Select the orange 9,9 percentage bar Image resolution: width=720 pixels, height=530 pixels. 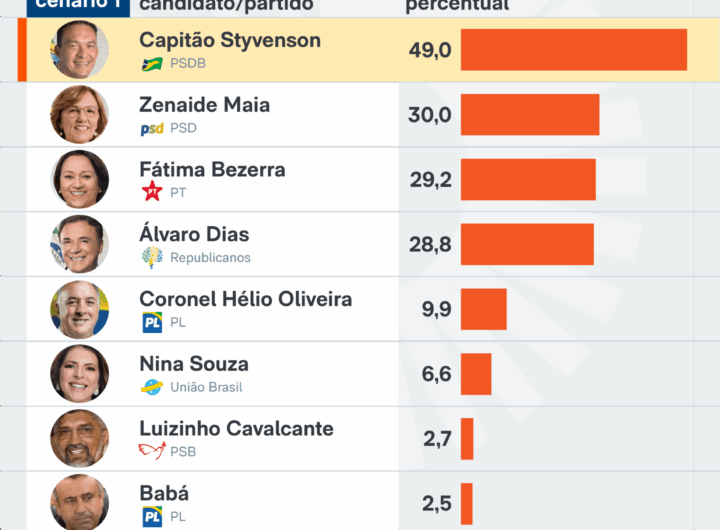pos(483,309)
